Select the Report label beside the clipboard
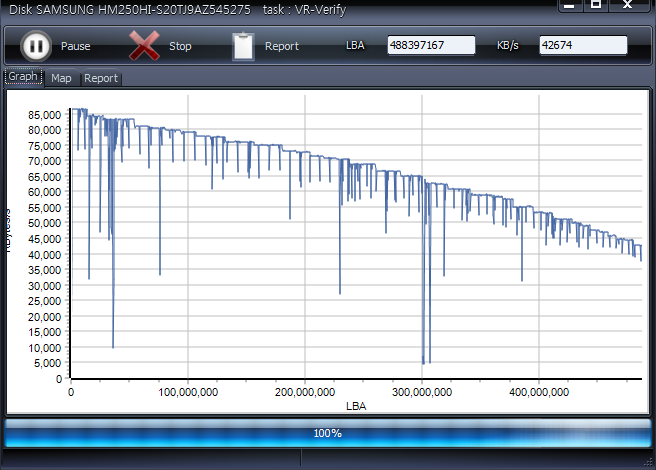656x470 pixels. point(282,47)
